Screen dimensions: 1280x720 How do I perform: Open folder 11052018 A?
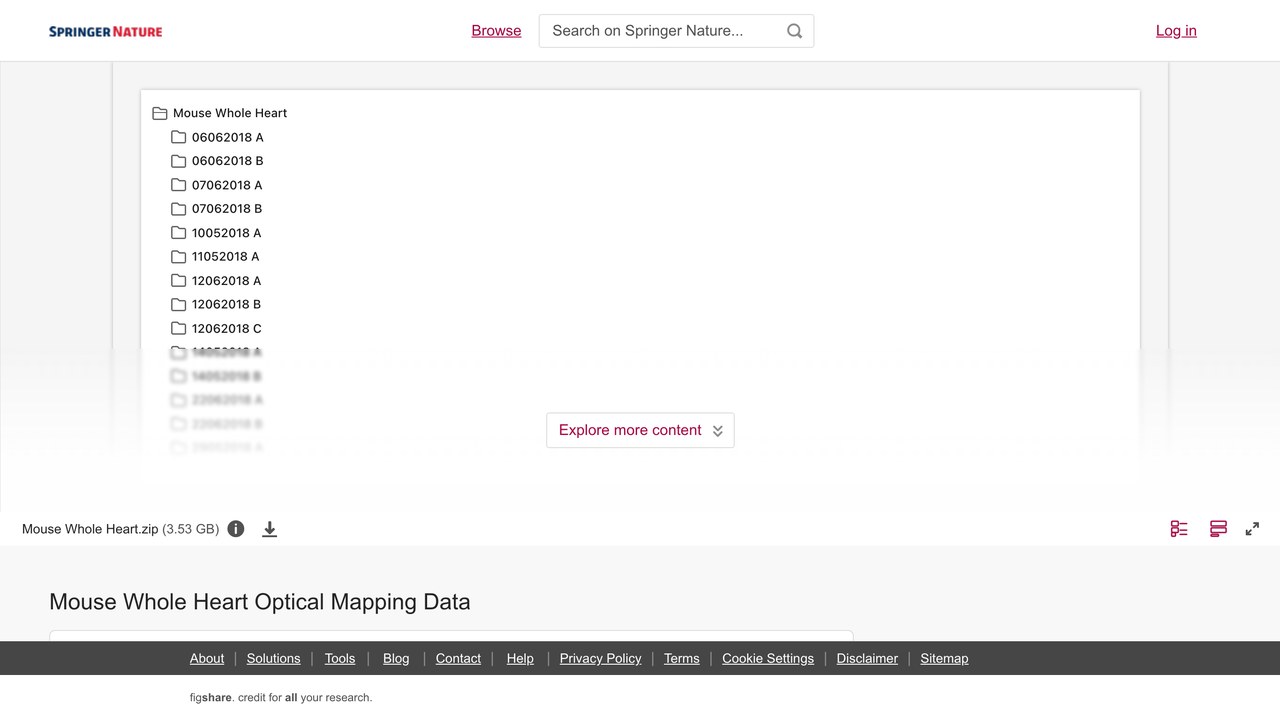[x=215, y=257]
